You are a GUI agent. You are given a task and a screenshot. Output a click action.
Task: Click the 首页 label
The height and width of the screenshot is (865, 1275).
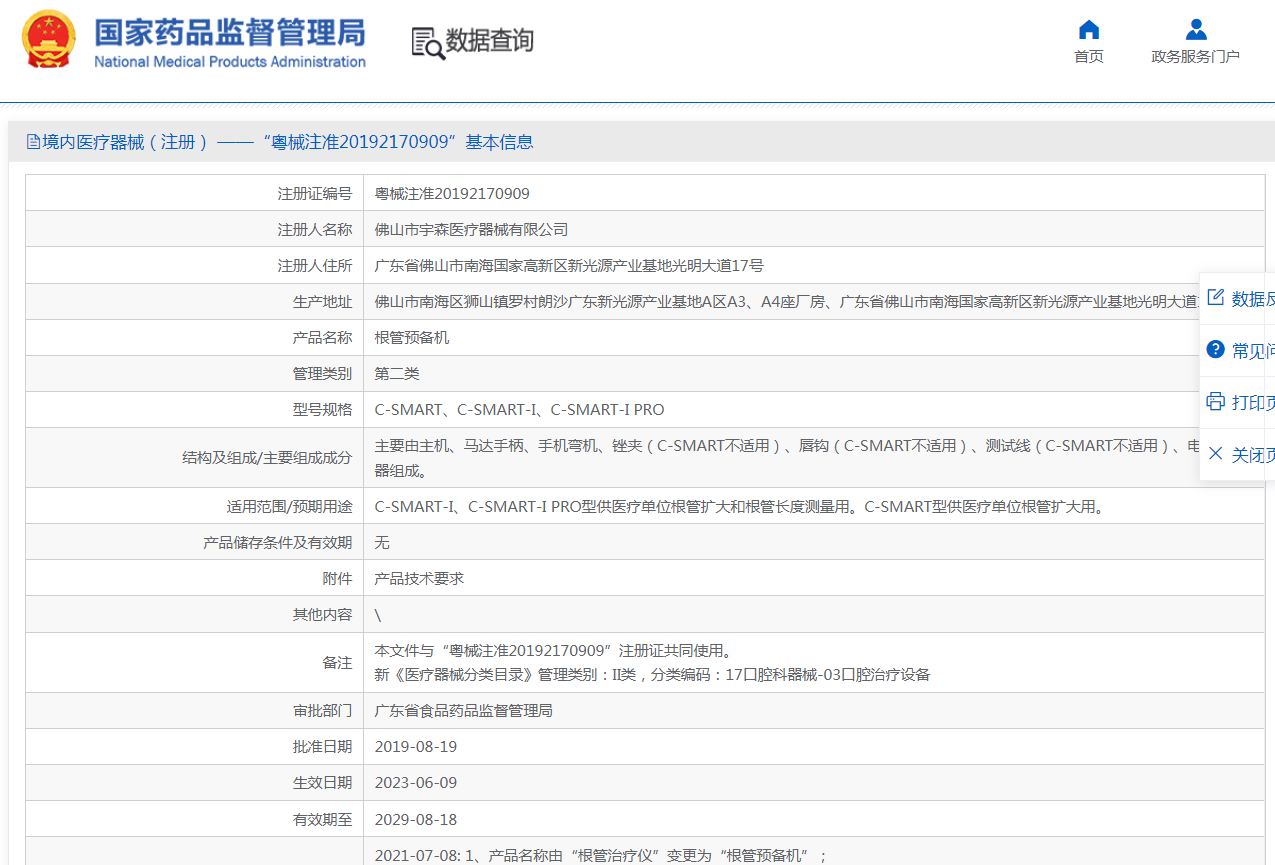coord(1089,57)
